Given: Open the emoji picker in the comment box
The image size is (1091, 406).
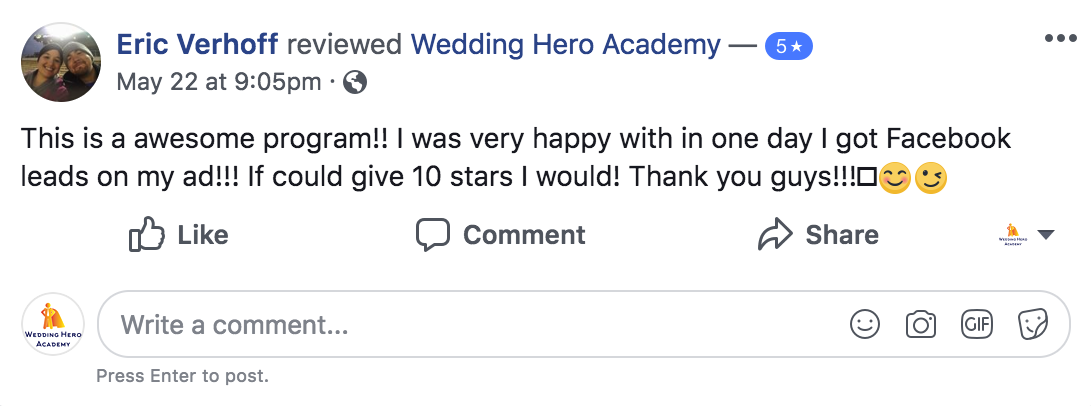Looking at the screenshot, I should click(x=864, y=324).
